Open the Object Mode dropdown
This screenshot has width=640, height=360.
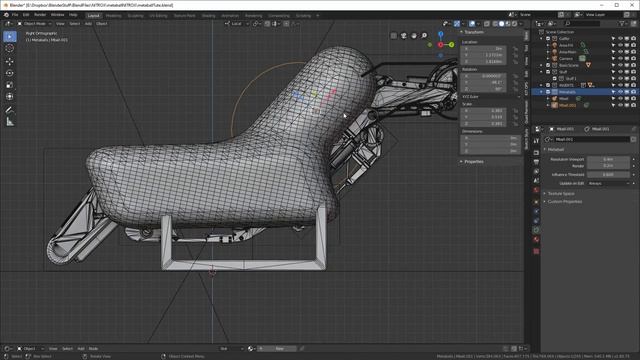(34, 24)
